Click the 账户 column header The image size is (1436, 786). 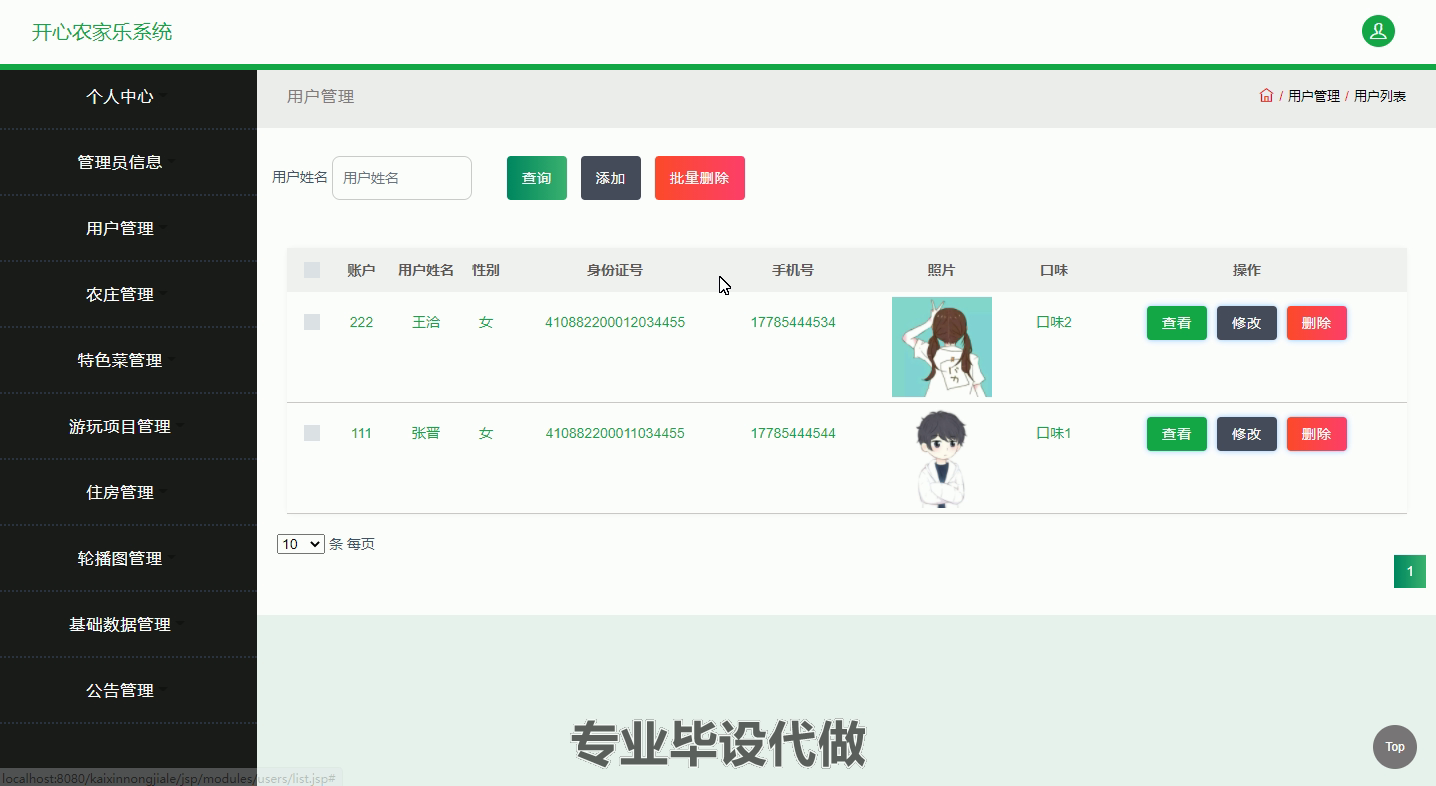coord(361,270)
